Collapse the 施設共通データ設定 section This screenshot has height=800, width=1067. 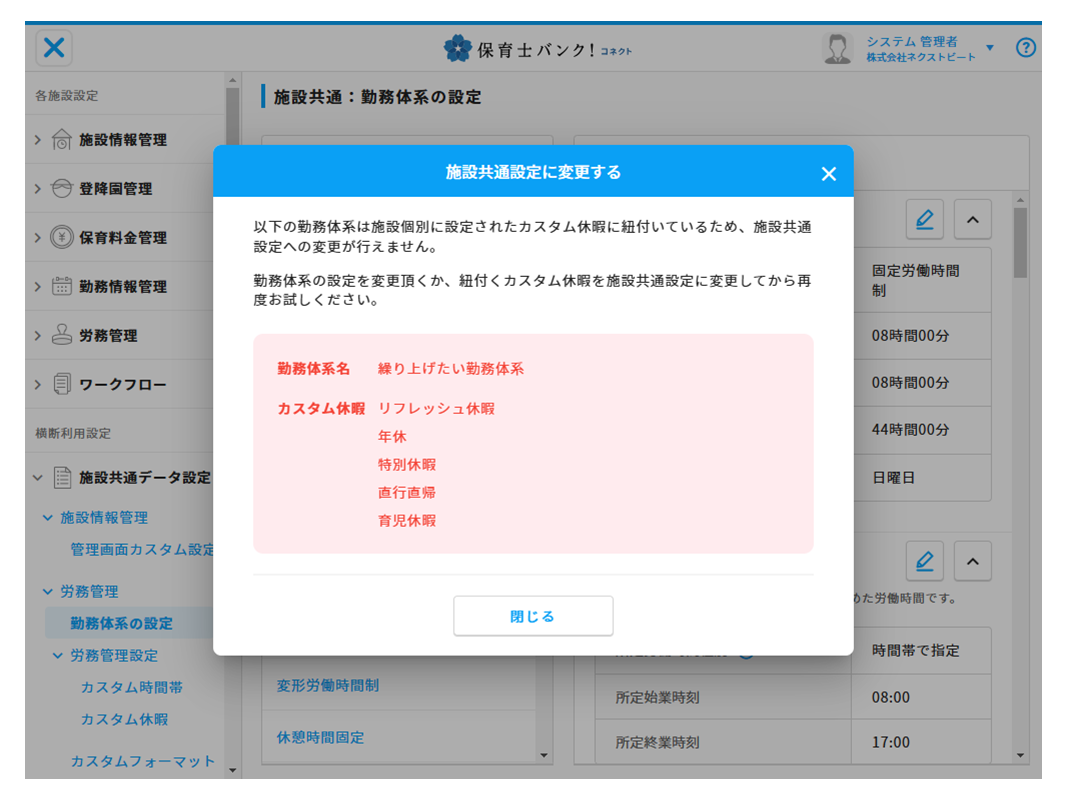coord(38,478)
